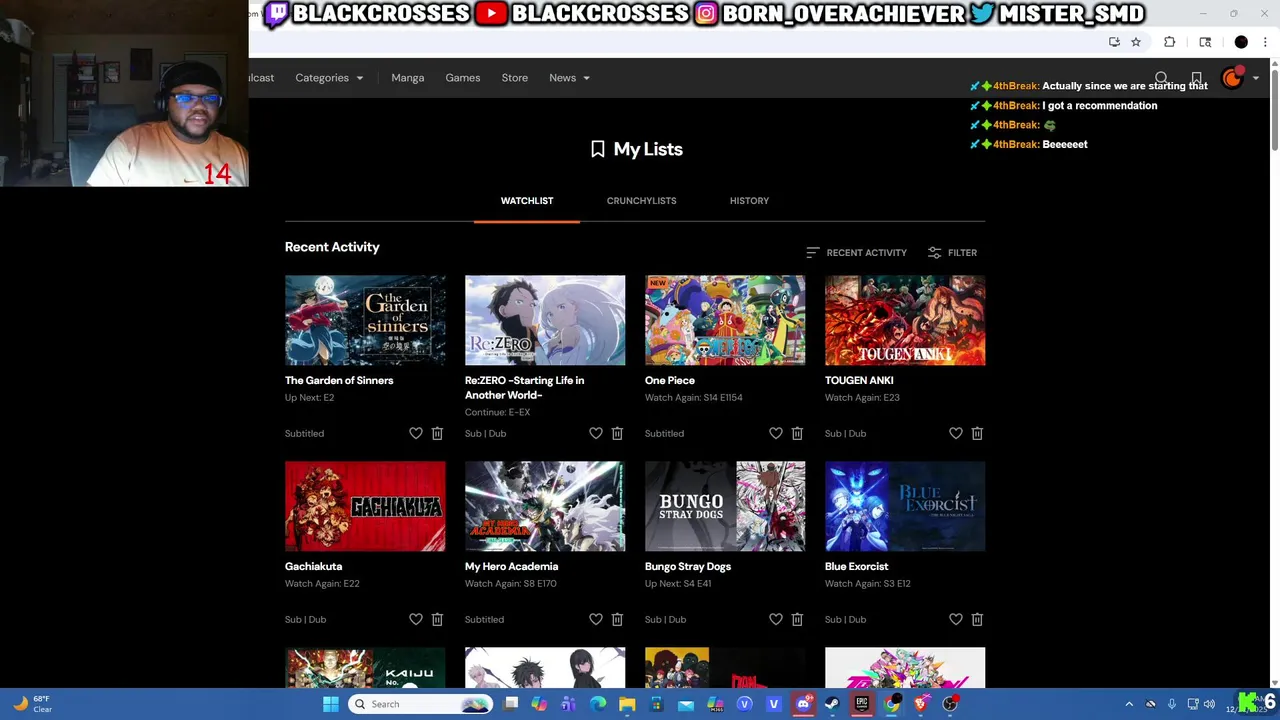The image size is (1280, 720).
Task: Open Brave browser from the taskbar
Action: 921,704
